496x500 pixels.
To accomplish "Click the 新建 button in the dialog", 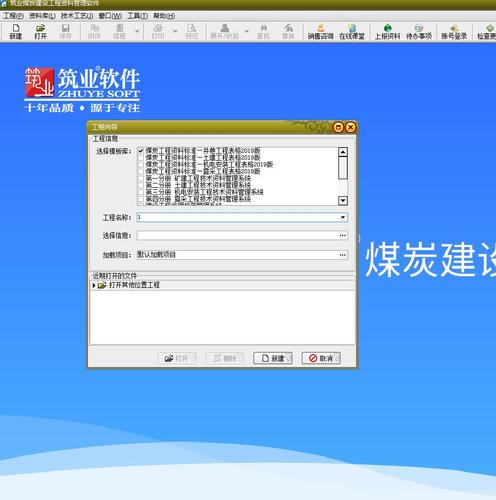I will coord(273,358).
